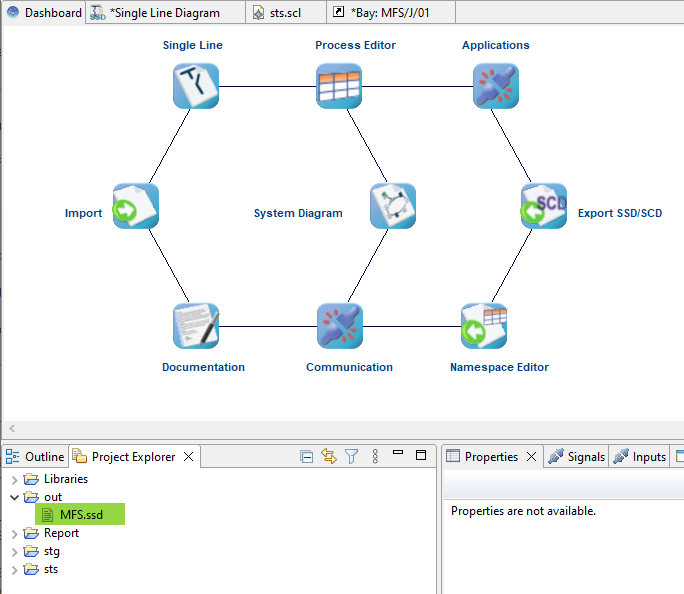Open the Documentation icon
The height and width of the screenshot is (594, 684).
pyautogui.click(x=195, y=327)
